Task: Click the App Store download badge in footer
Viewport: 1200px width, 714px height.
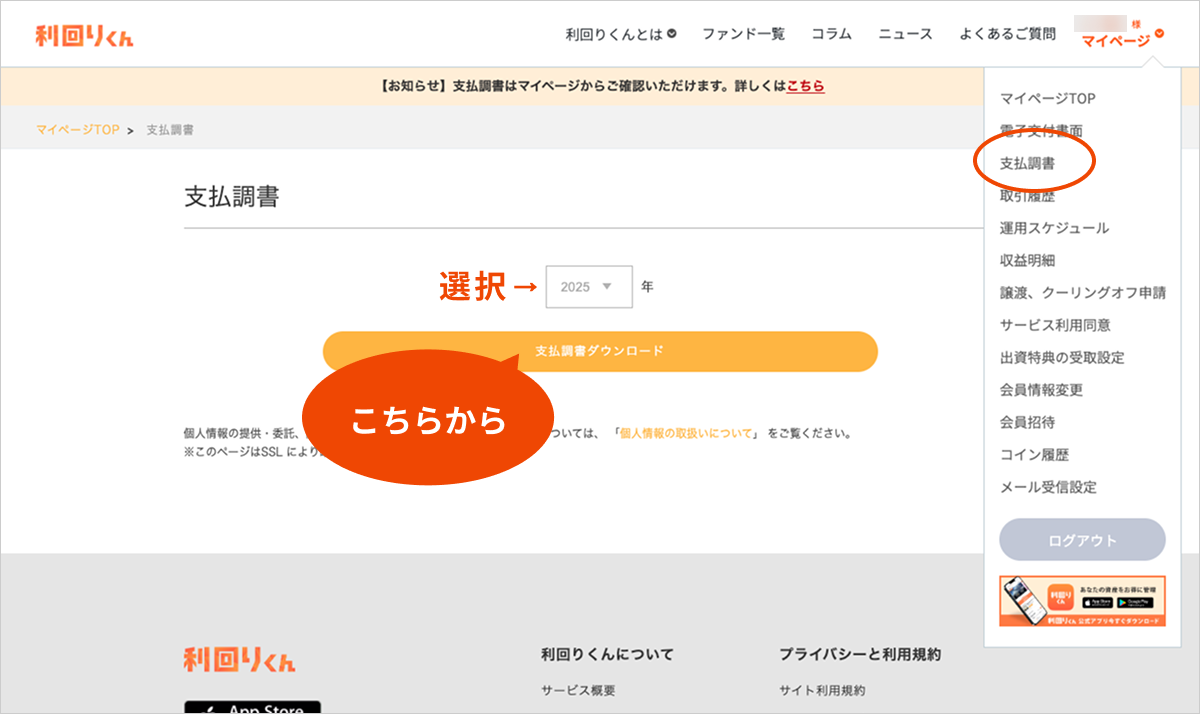Action: pos(252,706)
